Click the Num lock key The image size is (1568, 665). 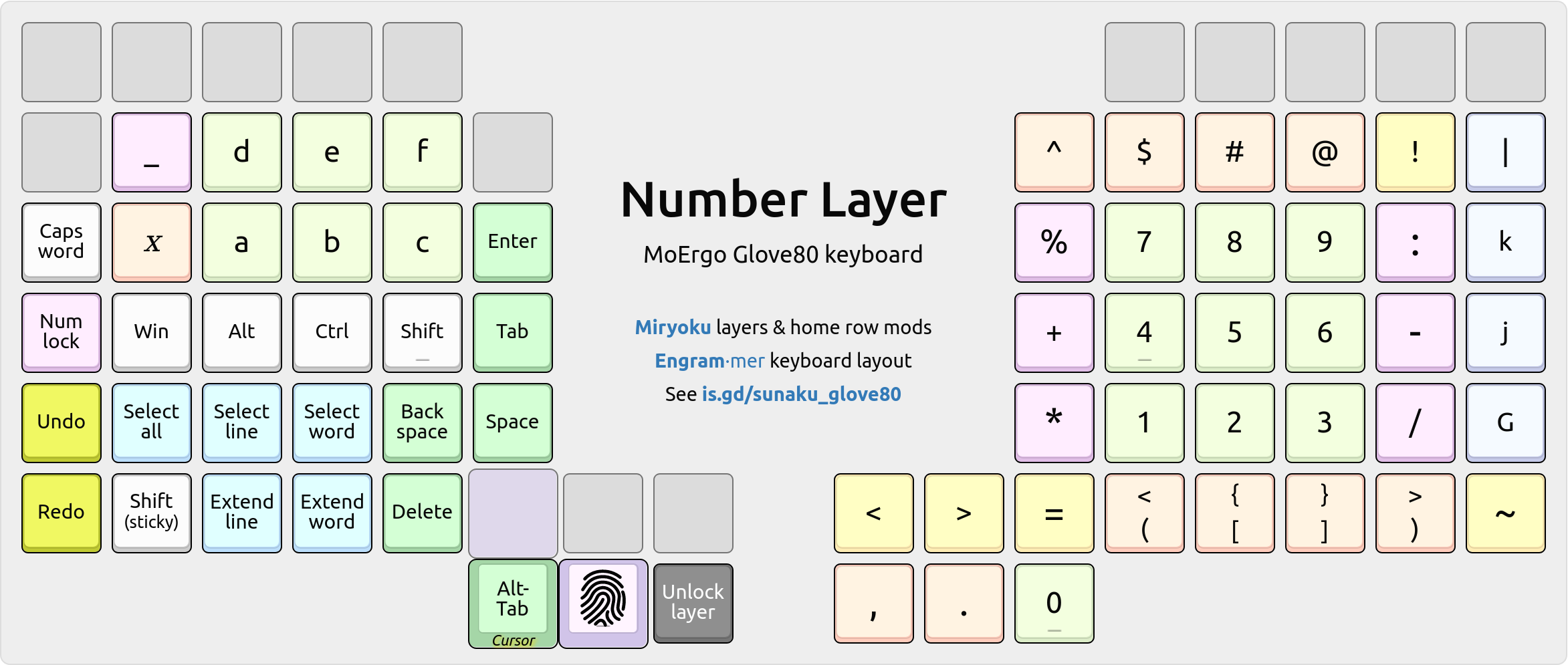coord(62,333)
